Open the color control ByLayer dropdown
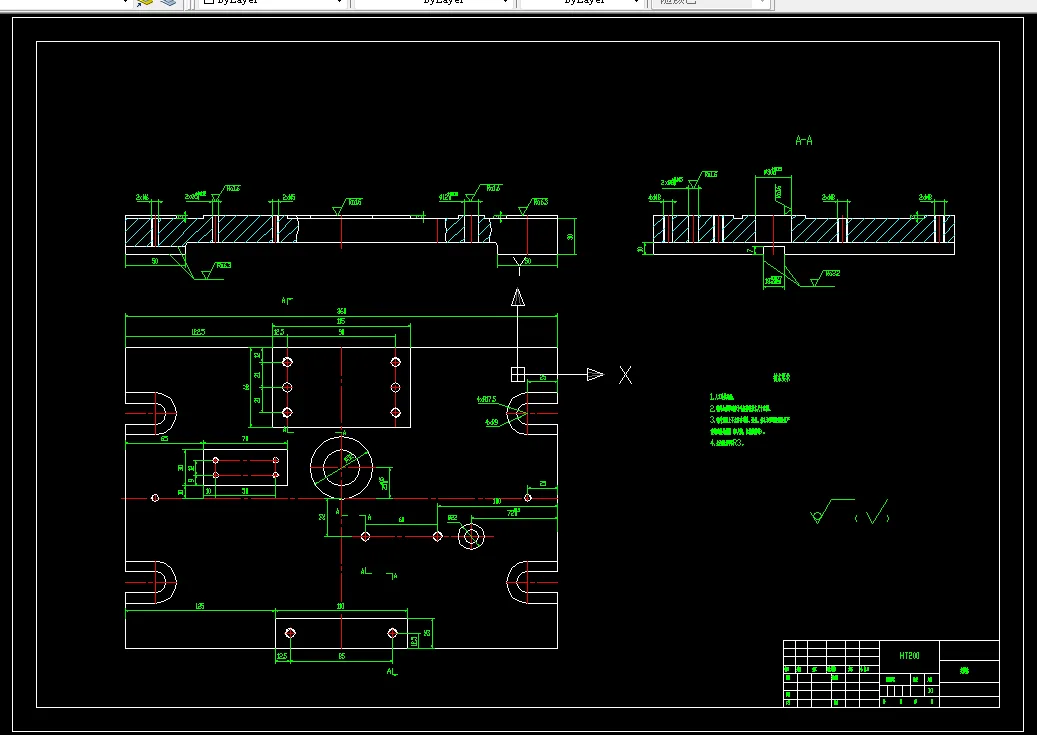 pyautogui.click(x=272, y=3)
